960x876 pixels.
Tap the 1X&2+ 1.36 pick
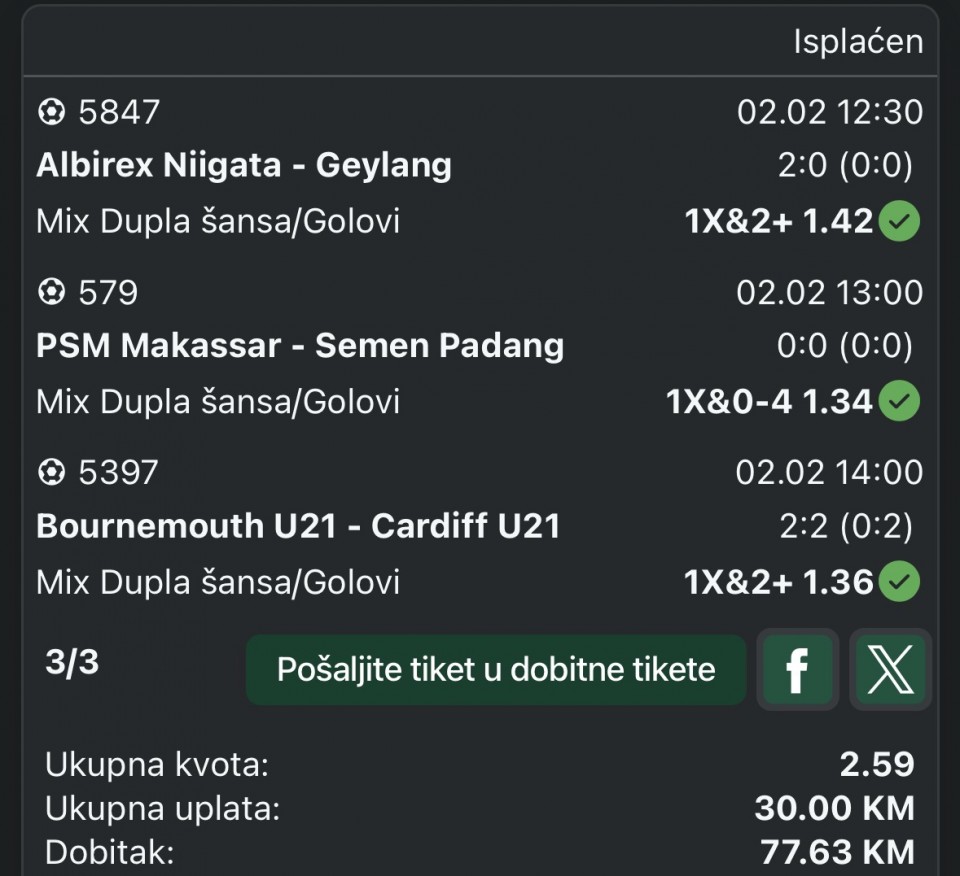click(x=778, y=582)
